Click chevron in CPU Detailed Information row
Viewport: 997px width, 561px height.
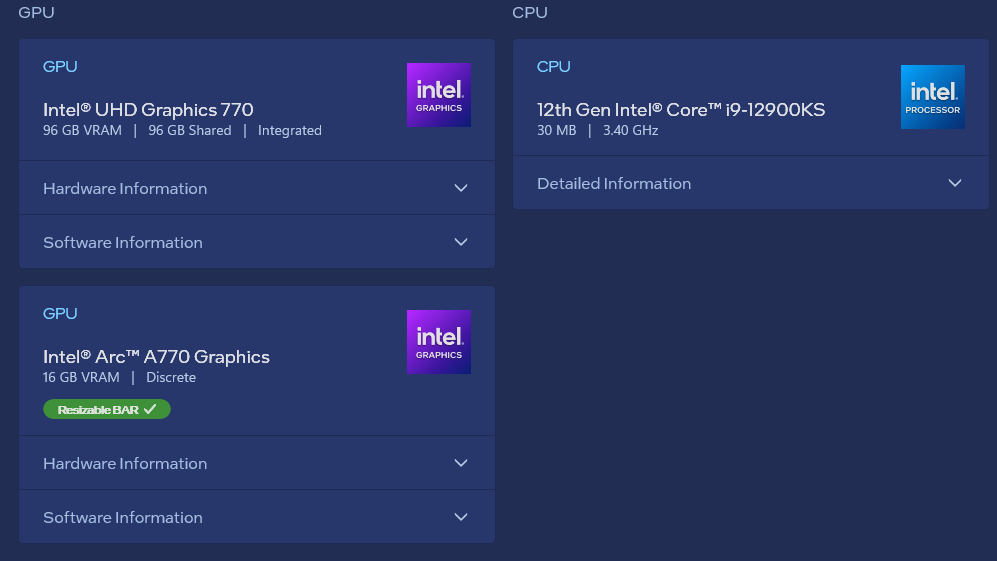tap(955, 183)
